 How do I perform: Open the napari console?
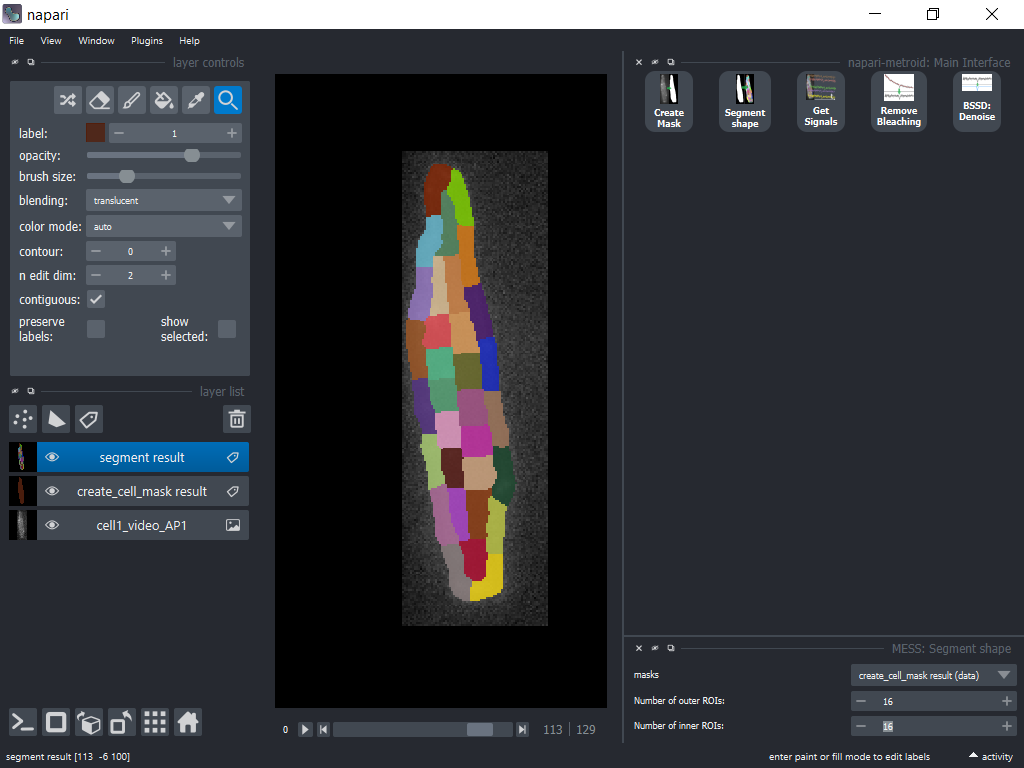23,722
